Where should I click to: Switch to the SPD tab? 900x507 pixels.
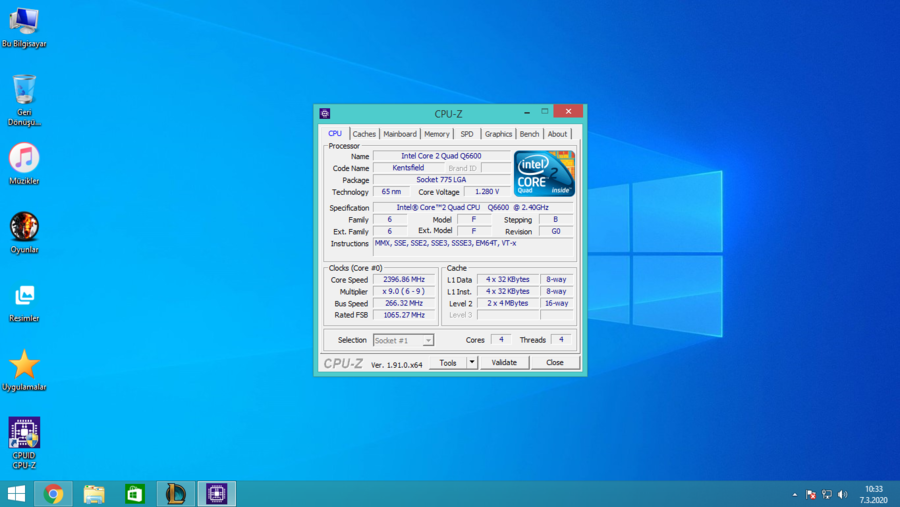467,134
